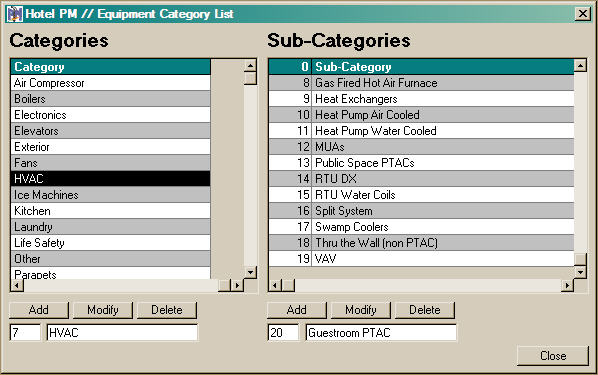598x375 pixels.
Task: Click the Sub-Categories vertical scrollbar thumb
Action: pyautogui.click(x=580, y=259)
